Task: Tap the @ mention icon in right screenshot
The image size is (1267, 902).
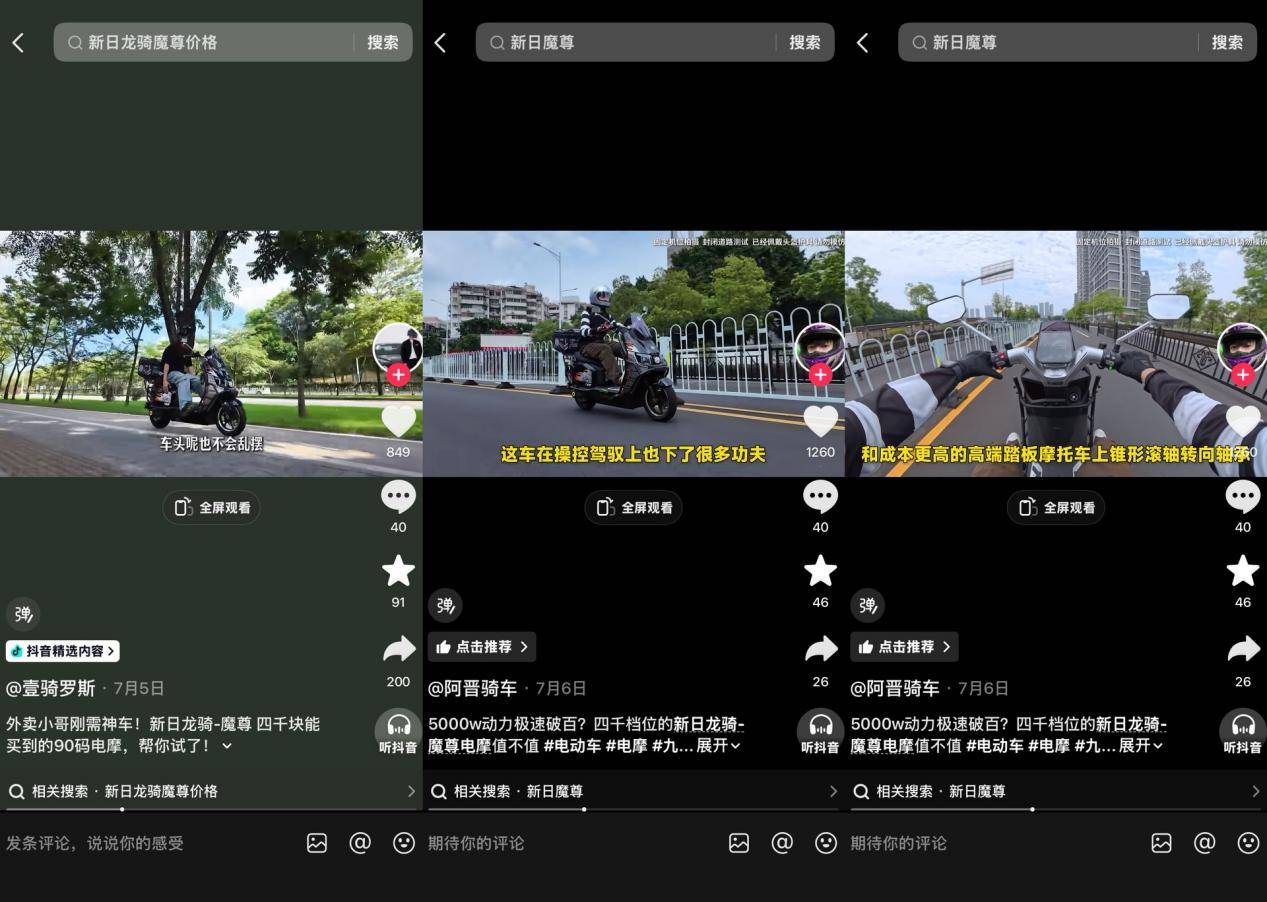Action: point(1204,843)
